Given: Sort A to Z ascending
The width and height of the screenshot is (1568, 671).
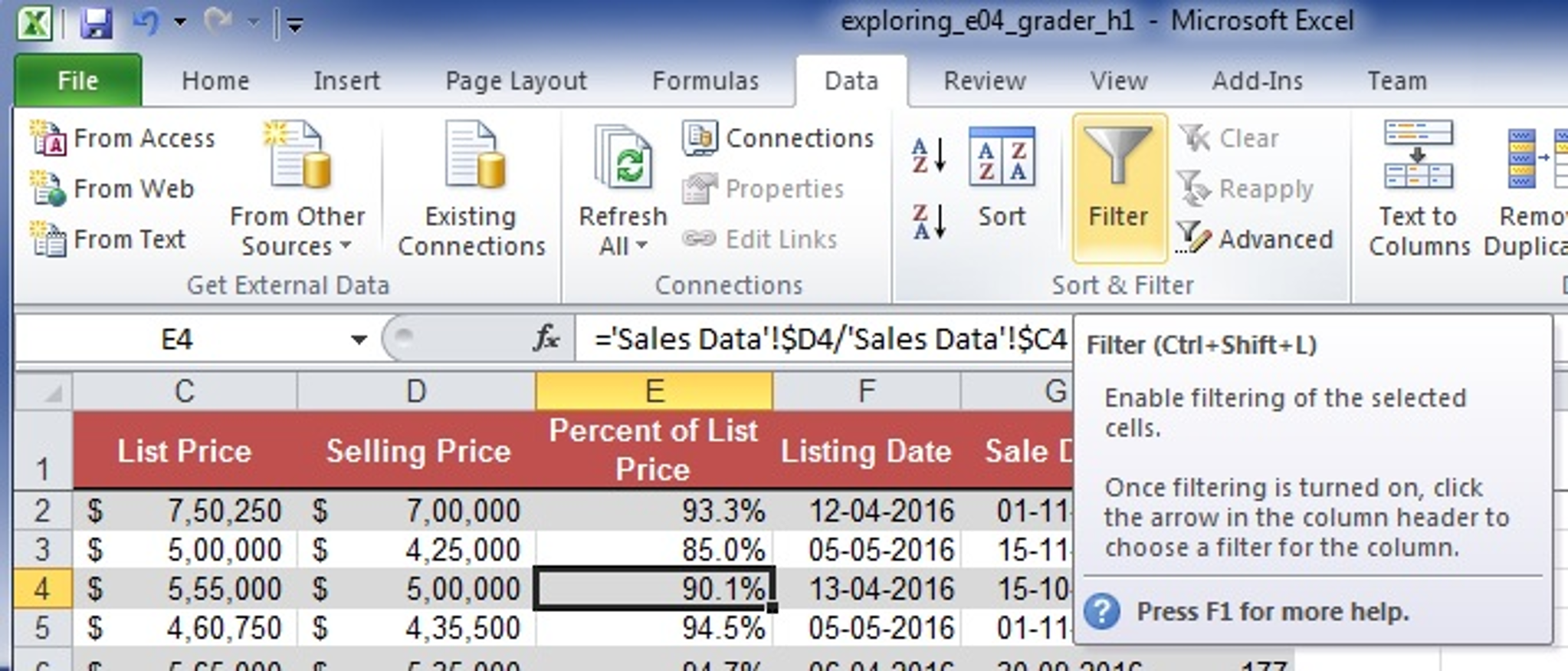Looking at the screenshot, I should [929, 156].
